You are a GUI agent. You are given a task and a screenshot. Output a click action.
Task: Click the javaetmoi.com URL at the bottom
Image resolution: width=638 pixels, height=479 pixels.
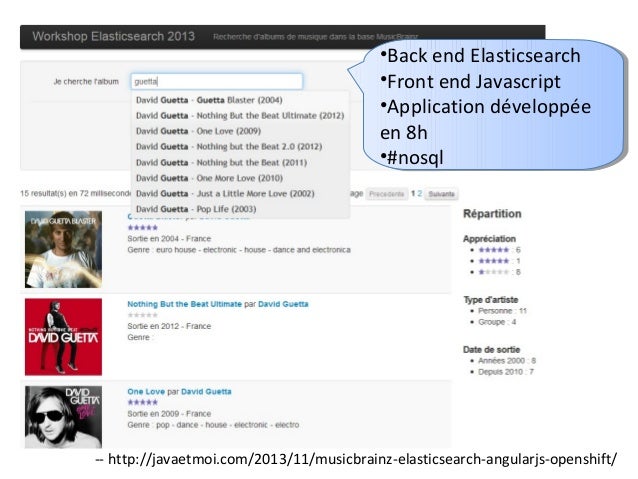[x=362, y=459]
